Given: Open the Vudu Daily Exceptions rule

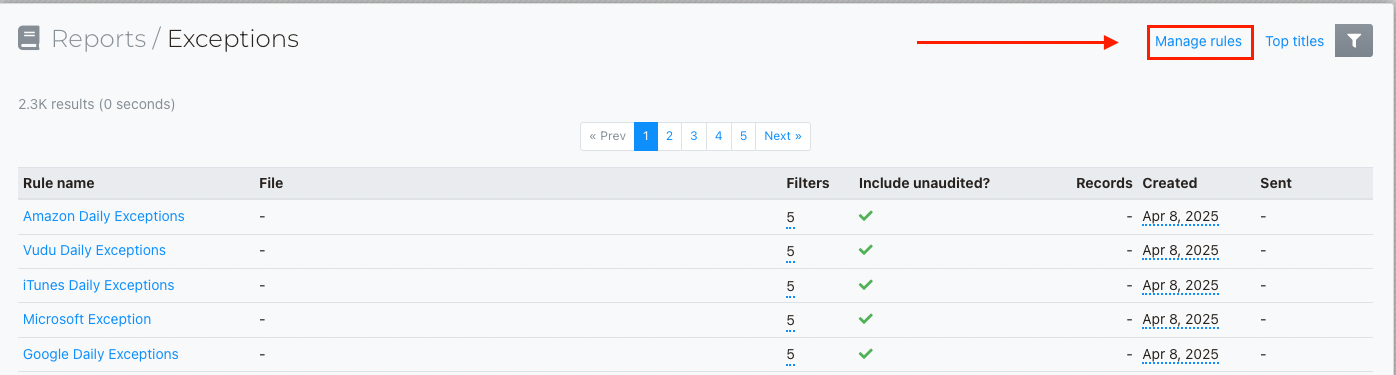Looking at the screenshot, I should tap(94, 250).
